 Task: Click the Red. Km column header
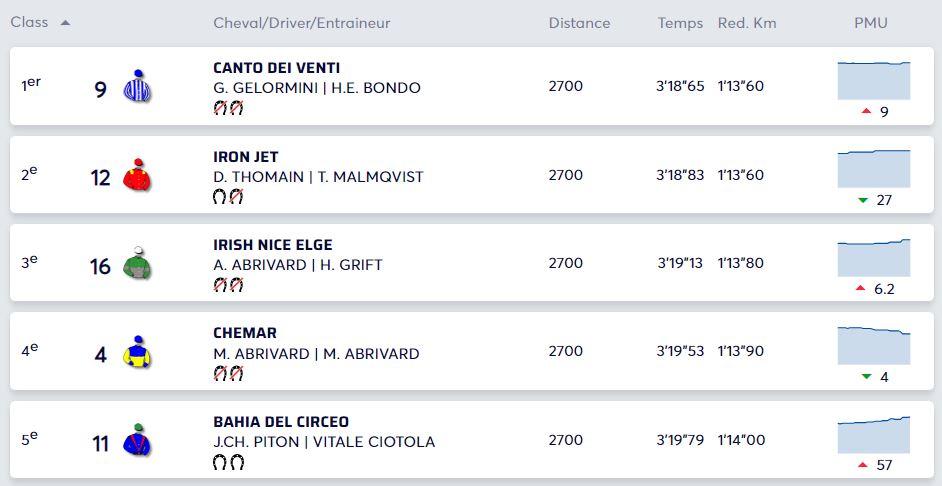[746, 23]
